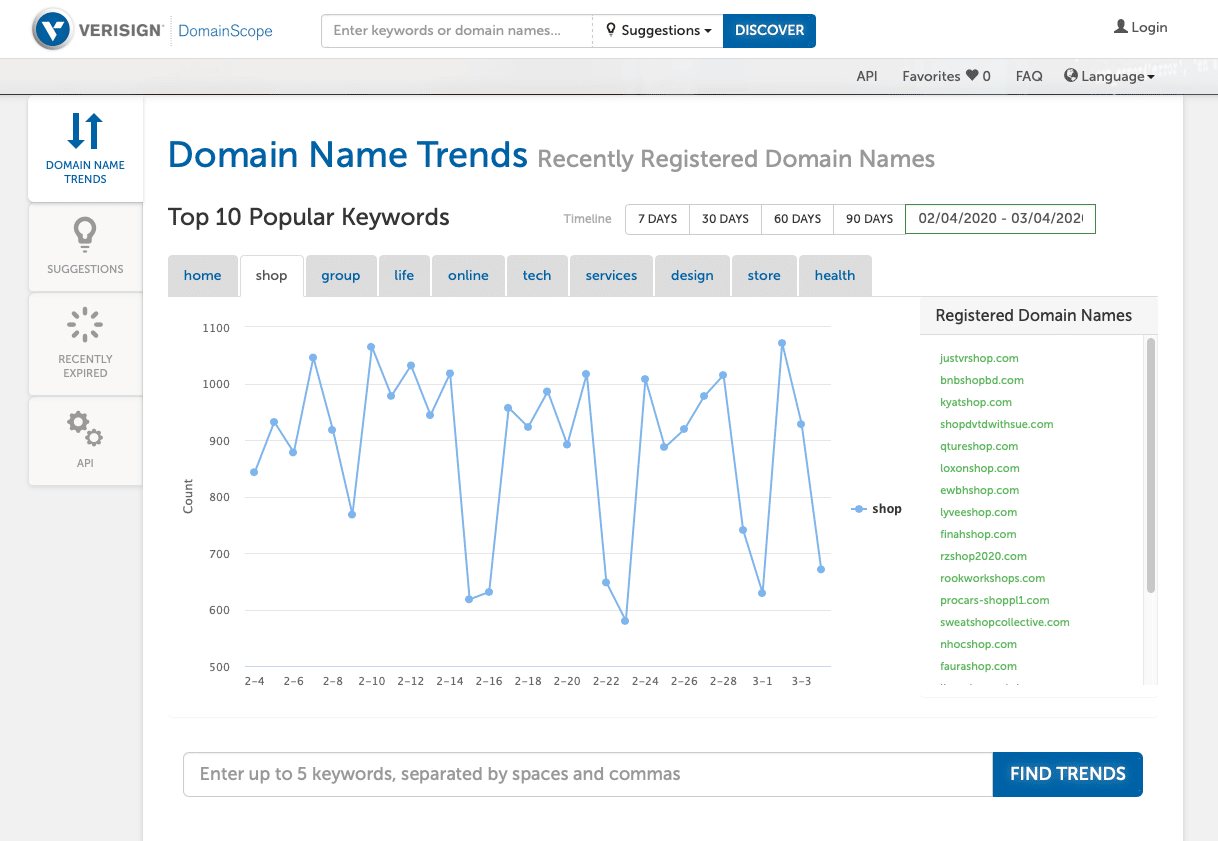Viewport: 1218px width, 841px height.
Task: Open finahshop.com domain link
Action: point(978,534)
